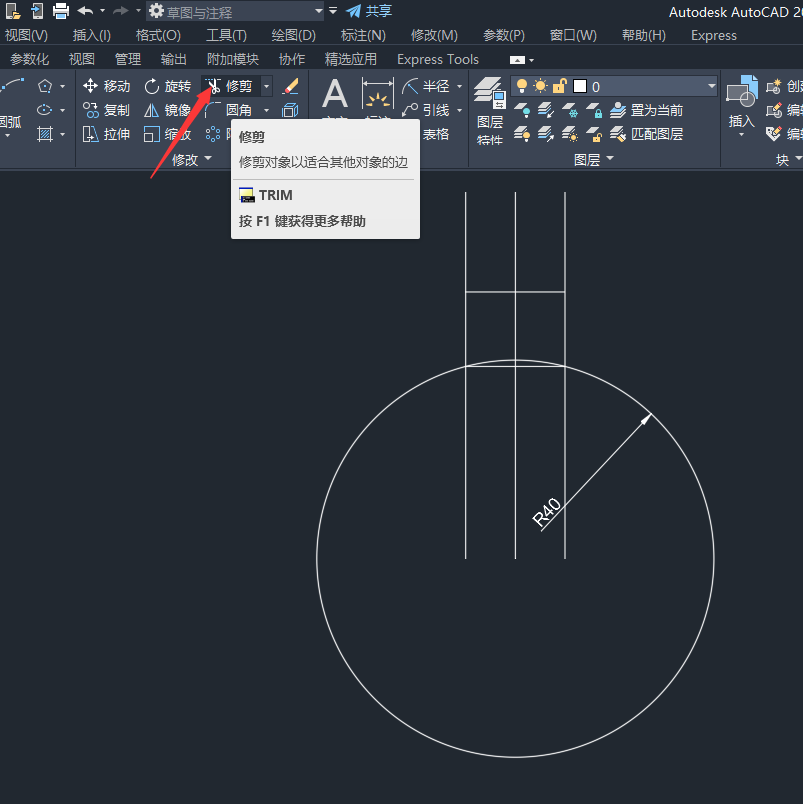Select the 移动 (Move) tool
The width and height of the screenshot is (803, 804).
point(107,86)
